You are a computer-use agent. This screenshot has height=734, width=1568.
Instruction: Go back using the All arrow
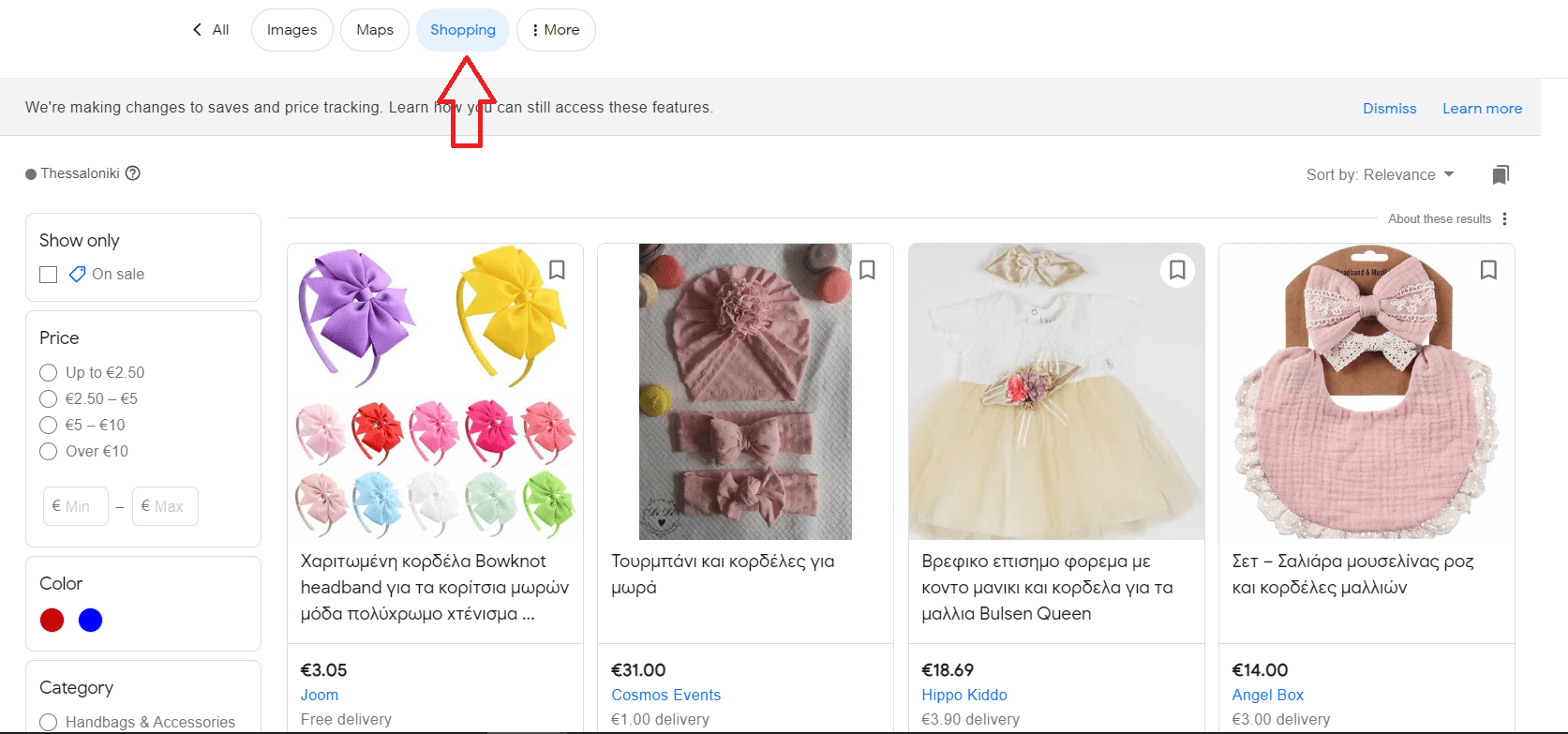[211, 30]
